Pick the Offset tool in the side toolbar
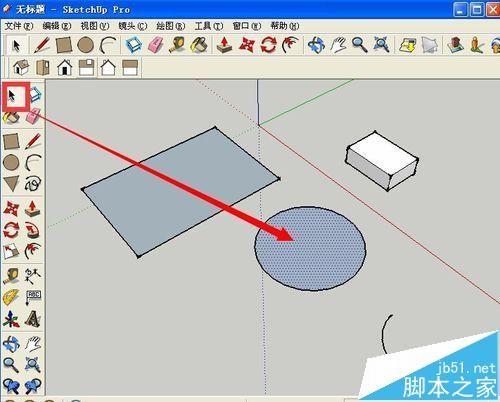The image size is (500, 402). point(33,252)
